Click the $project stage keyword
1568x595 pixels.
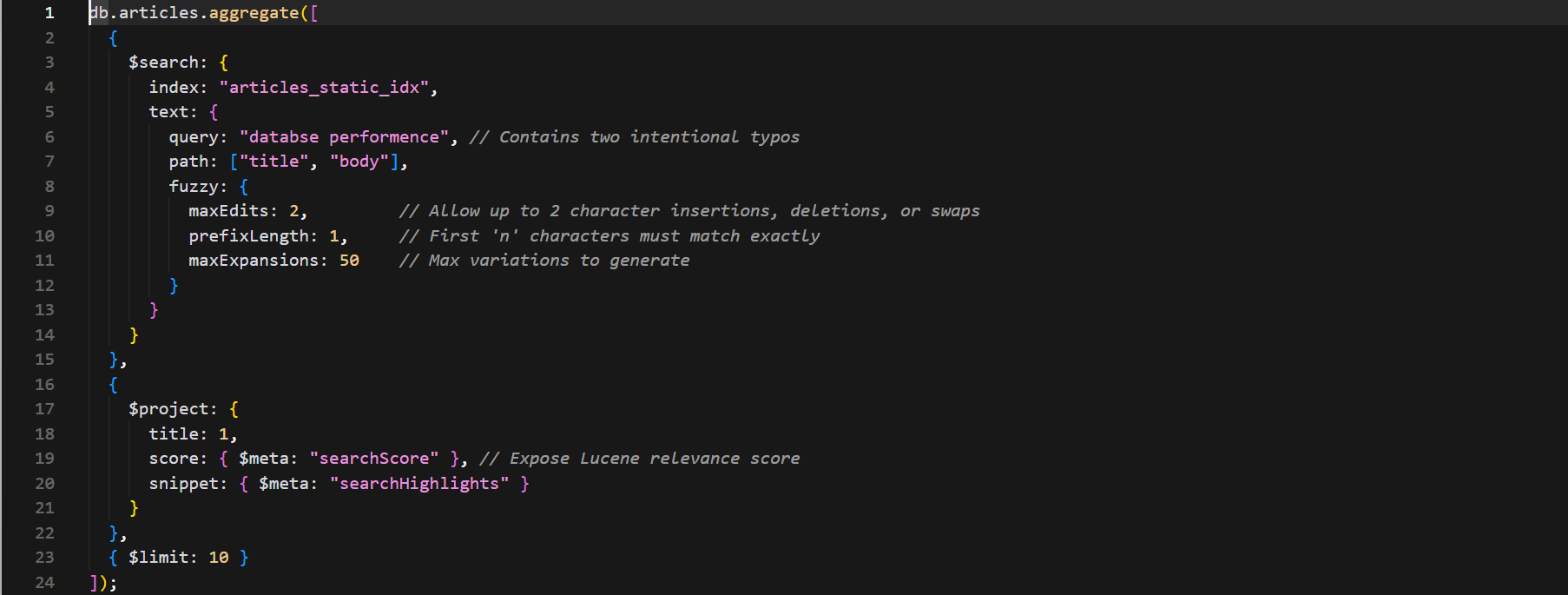[168, 409]
